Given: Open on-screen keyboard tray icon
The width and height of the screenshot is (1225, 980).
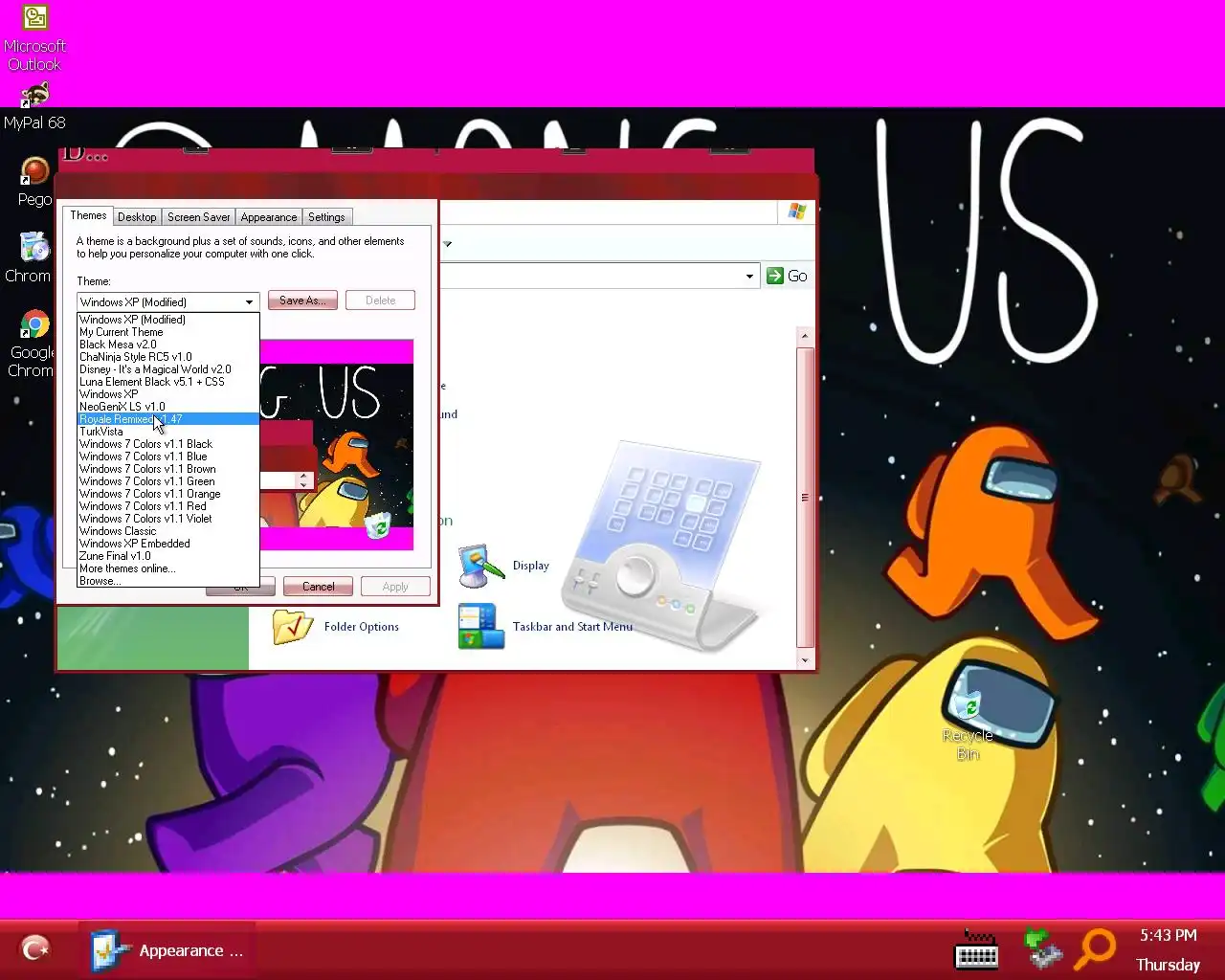Looking at the screenshot, I should [x=977, y=950].
